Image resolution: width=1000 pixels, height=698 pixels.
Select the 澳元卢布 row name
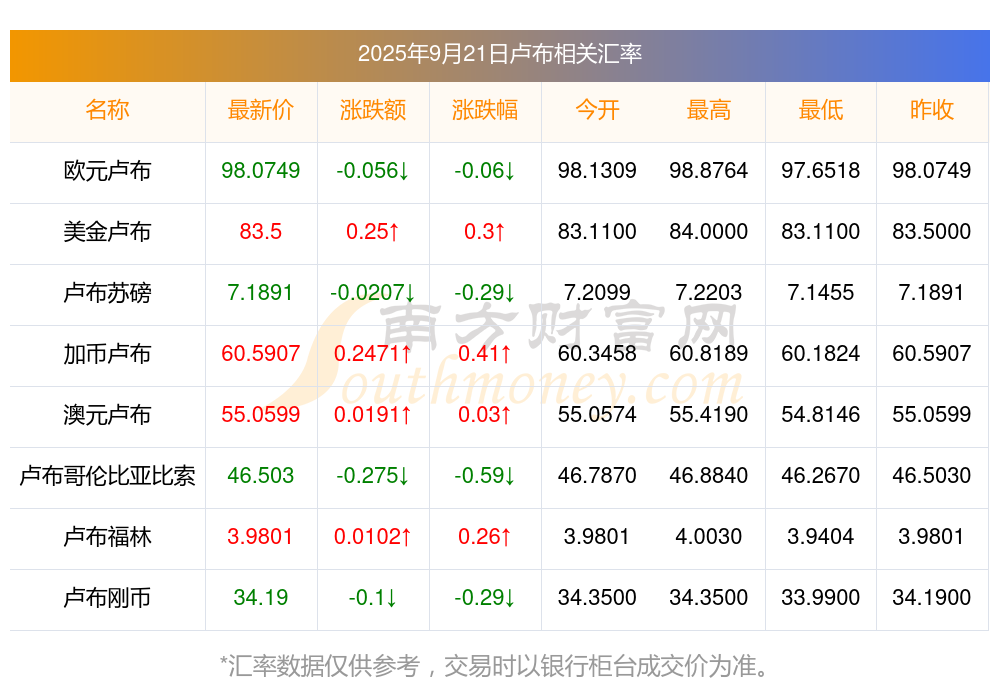107,414
